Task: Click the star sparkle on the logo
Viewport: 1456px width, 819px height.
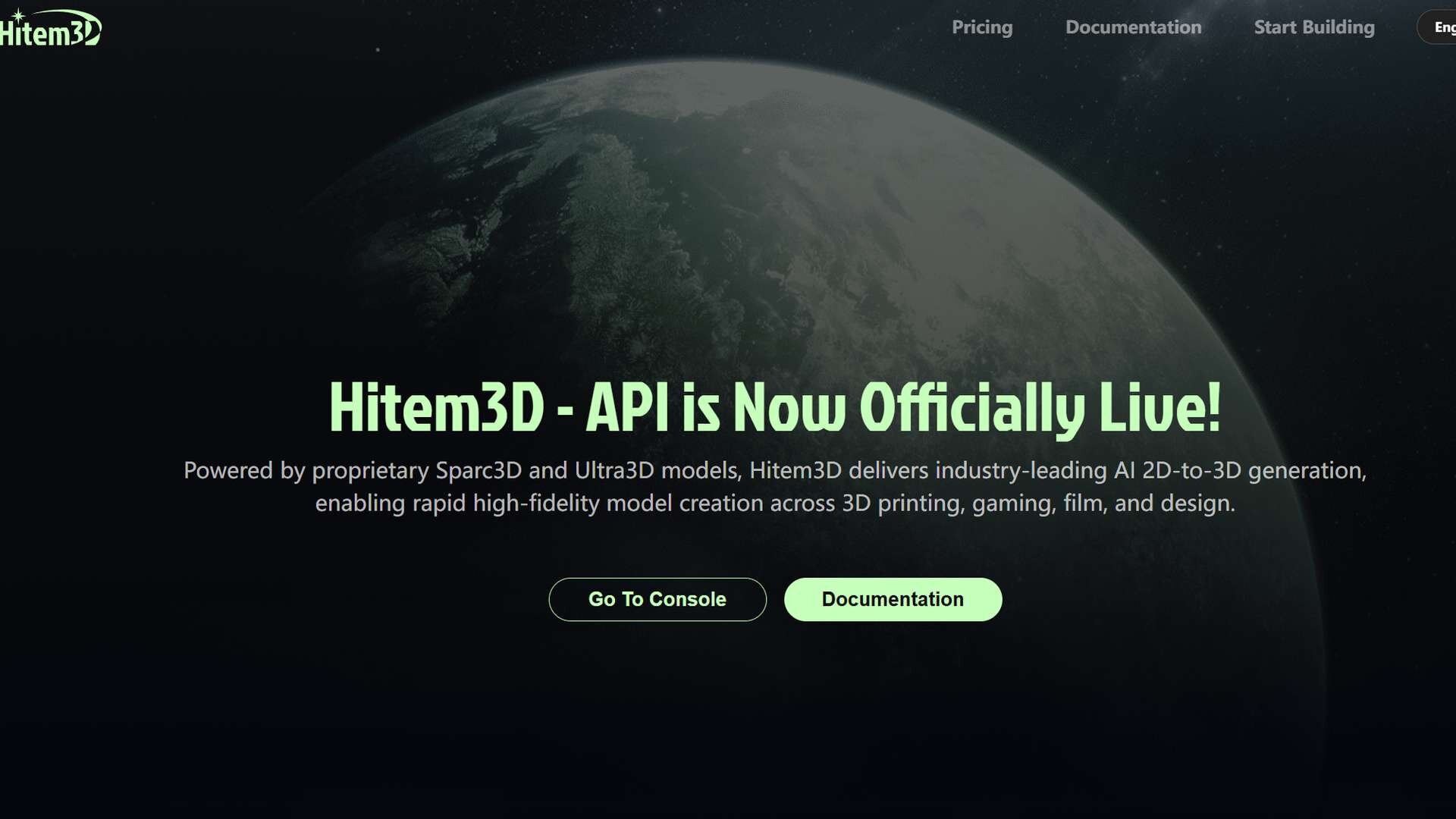Action: coord(18,15)
